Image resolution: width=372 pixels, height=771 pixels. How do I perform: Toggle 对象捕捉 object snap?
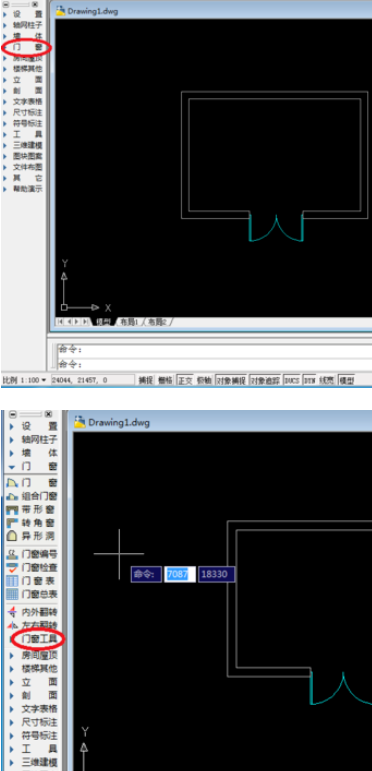231,380
